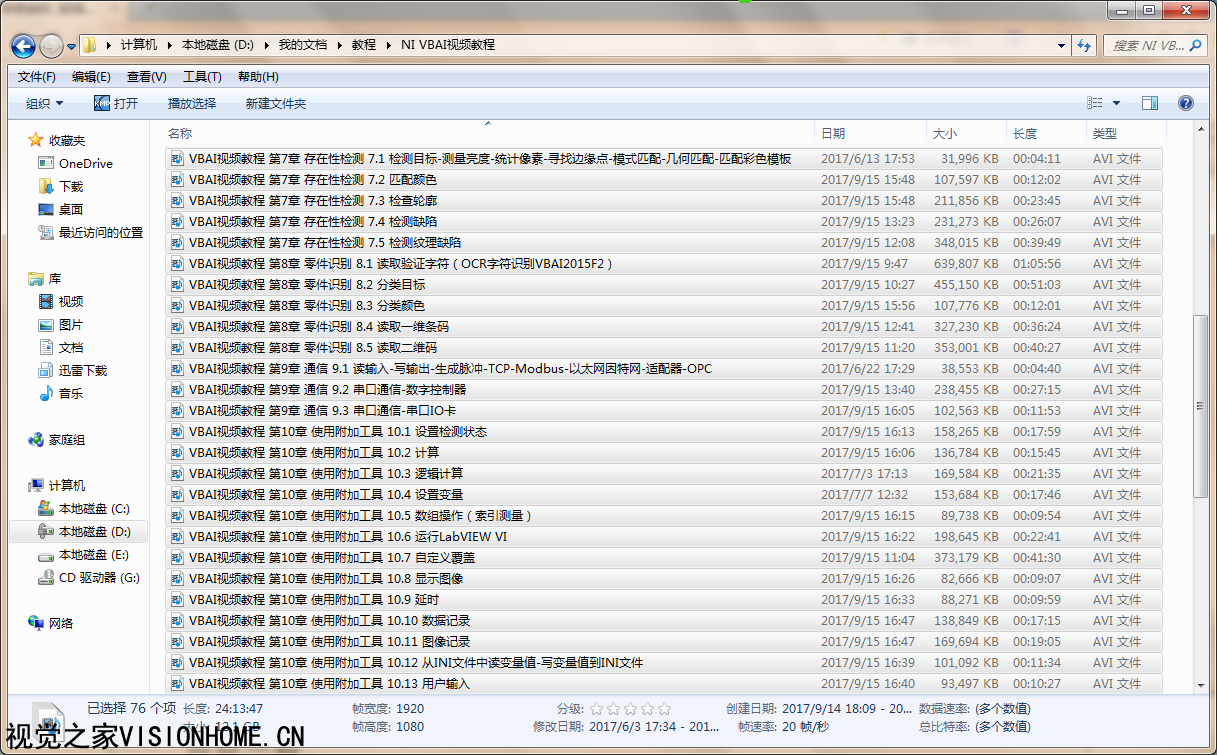Open CD 驱动器 (G:) drive
The height and width of the screenshot is (755, 1217).
tap(98, 578)
